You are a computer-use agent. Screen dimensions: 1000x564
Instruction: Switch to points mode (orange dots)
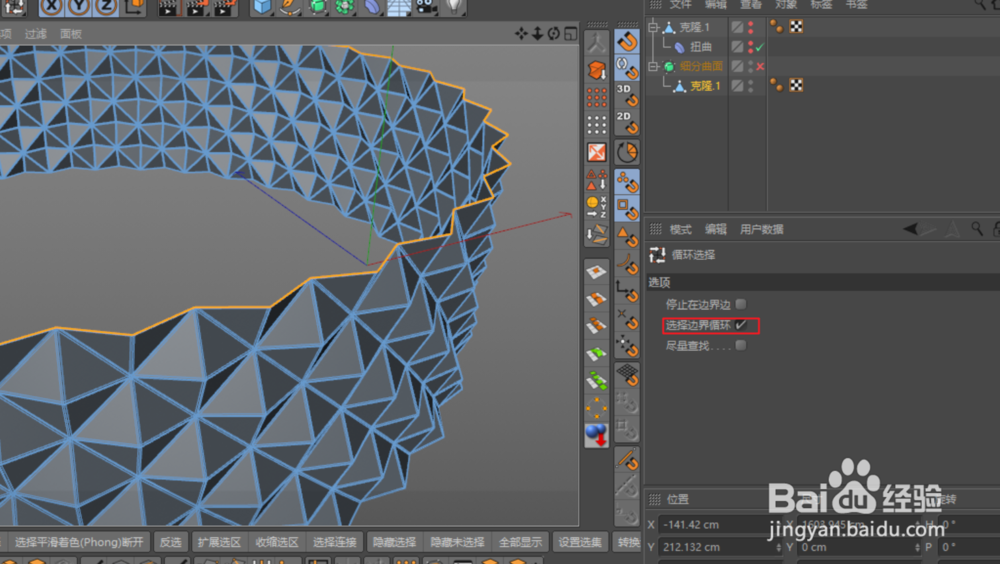(596, 98)
